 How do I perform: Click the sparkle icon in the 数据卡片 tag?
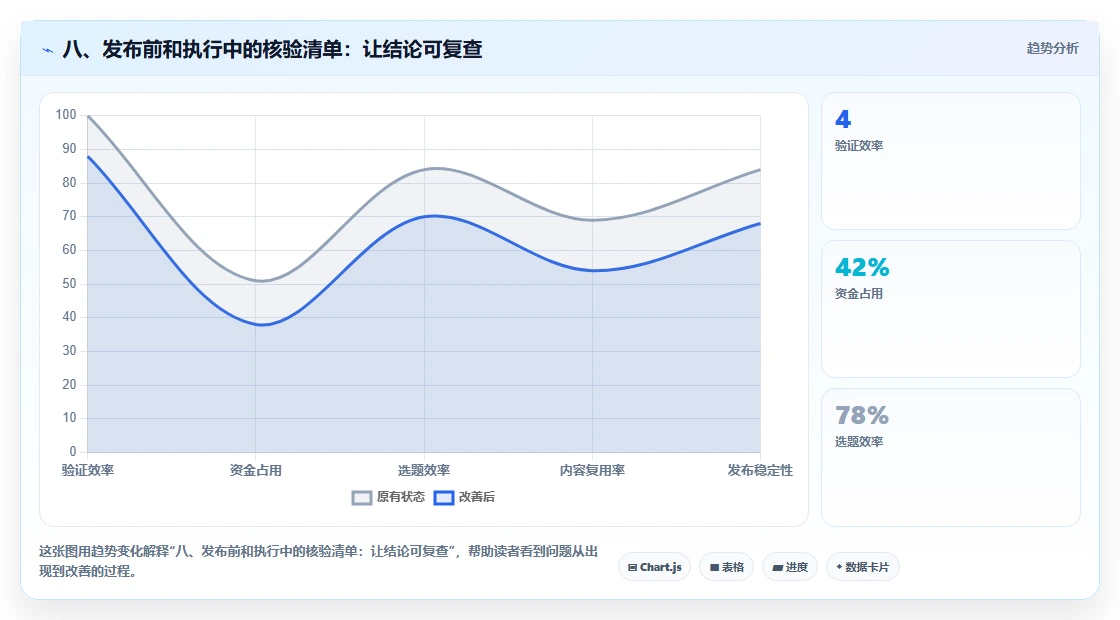(839, 566)
